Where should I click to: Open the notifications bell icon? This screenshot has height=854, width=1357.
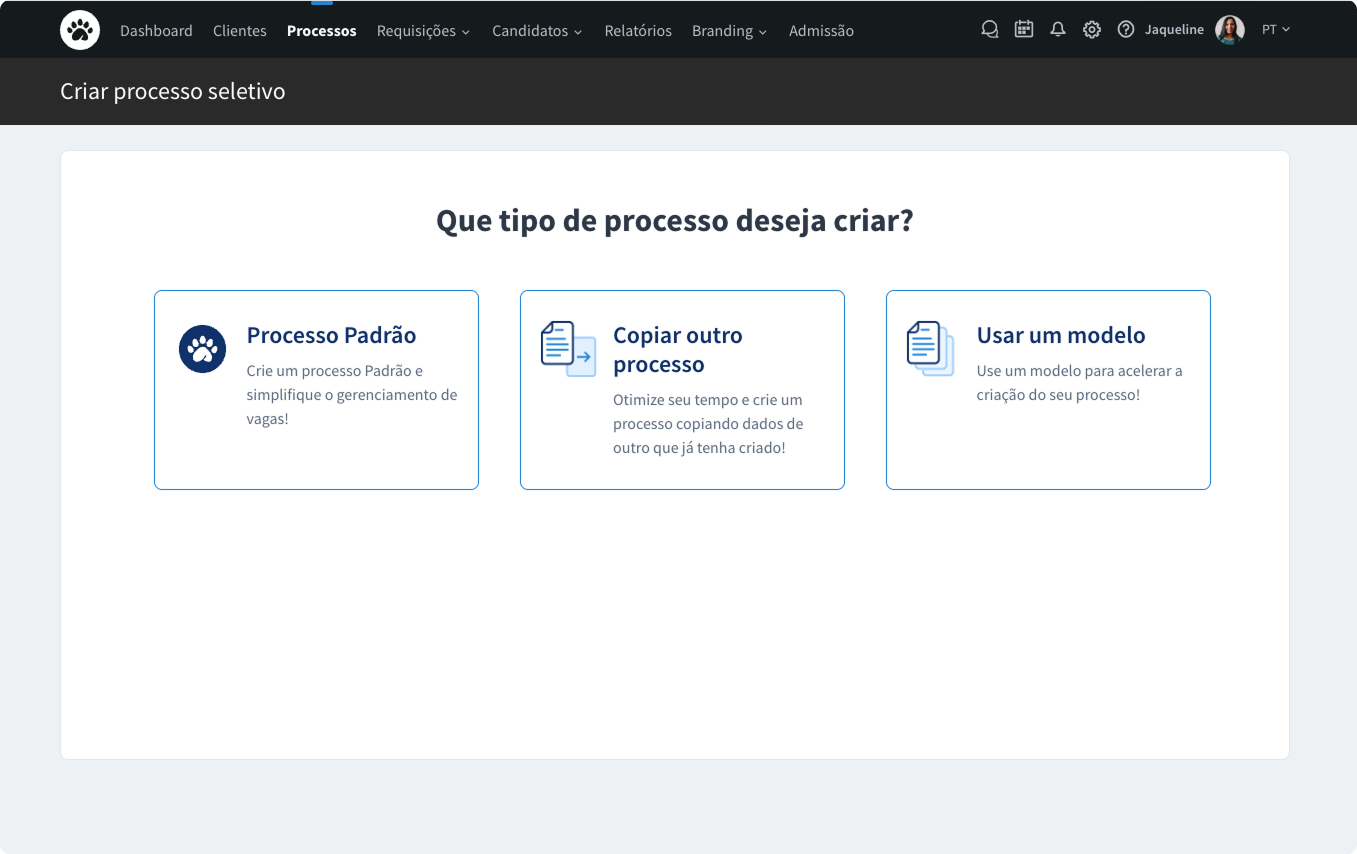click(x=1057, y=29)
